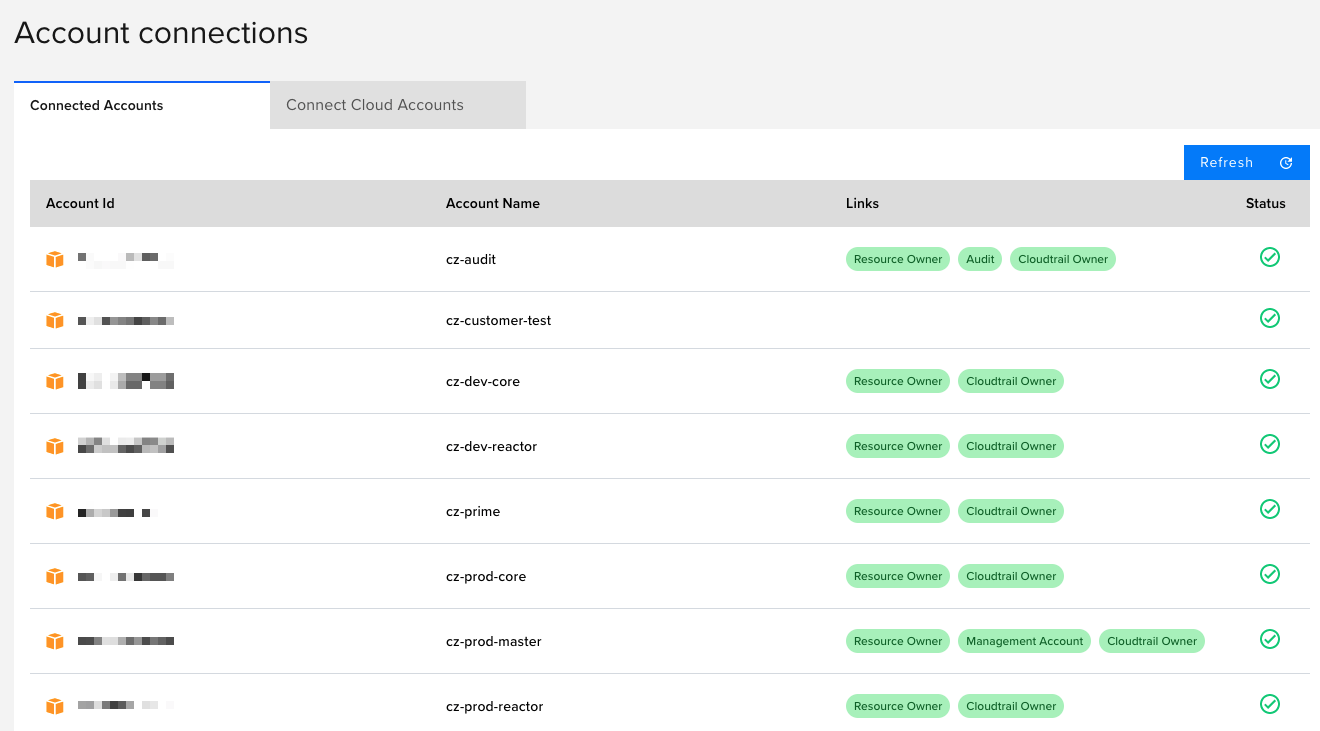Click Resource Owner tag on cz-prod-core row

(x=898, y=576)
